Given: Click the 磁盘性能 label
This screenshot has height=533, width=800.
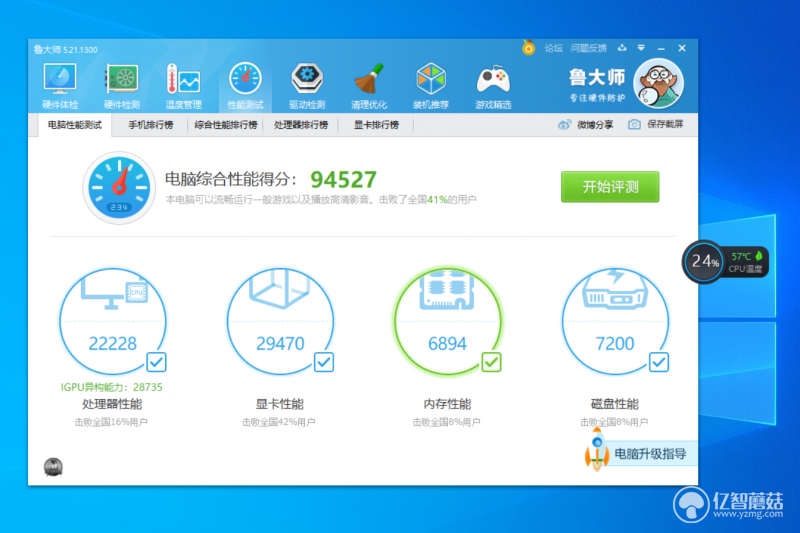Looking at the screenshot, I should [615, 404].
